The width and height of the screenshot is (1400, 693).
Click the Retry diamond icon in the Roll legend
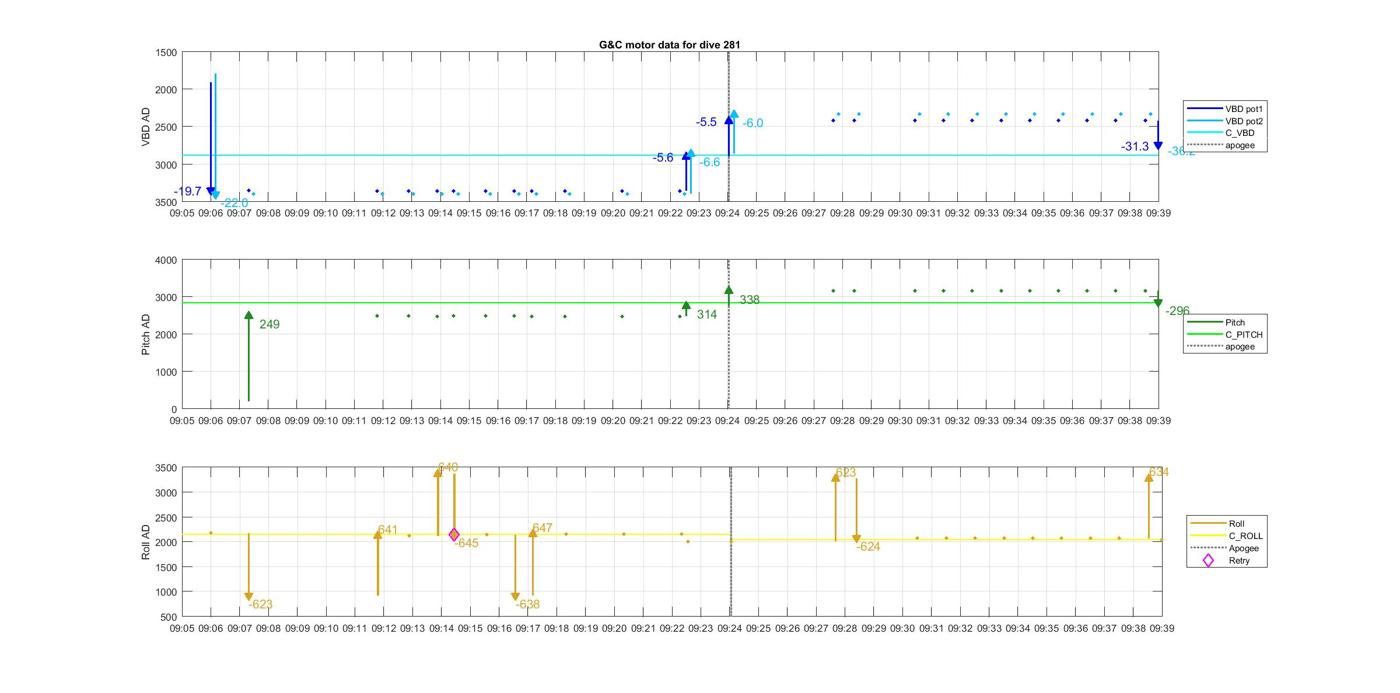(1208, 560)
